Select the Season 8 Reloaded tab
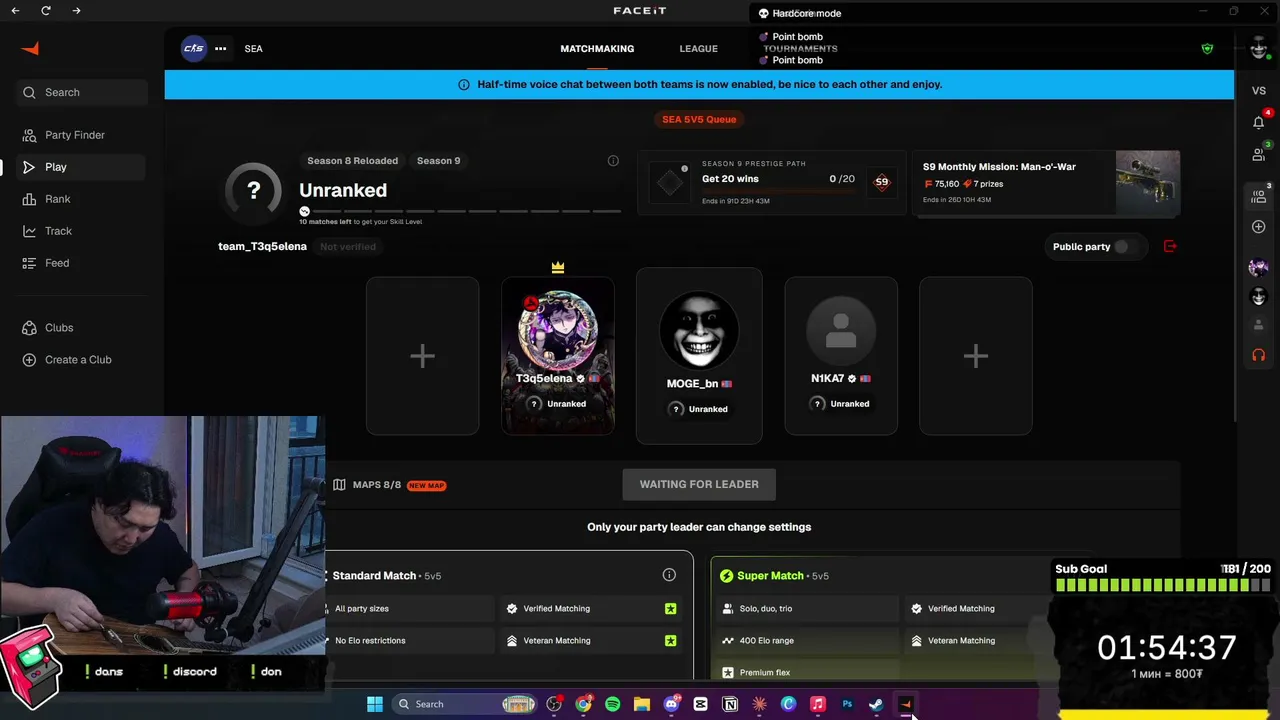The width and height of the screenshot is (1280, 720). point(352,161)
